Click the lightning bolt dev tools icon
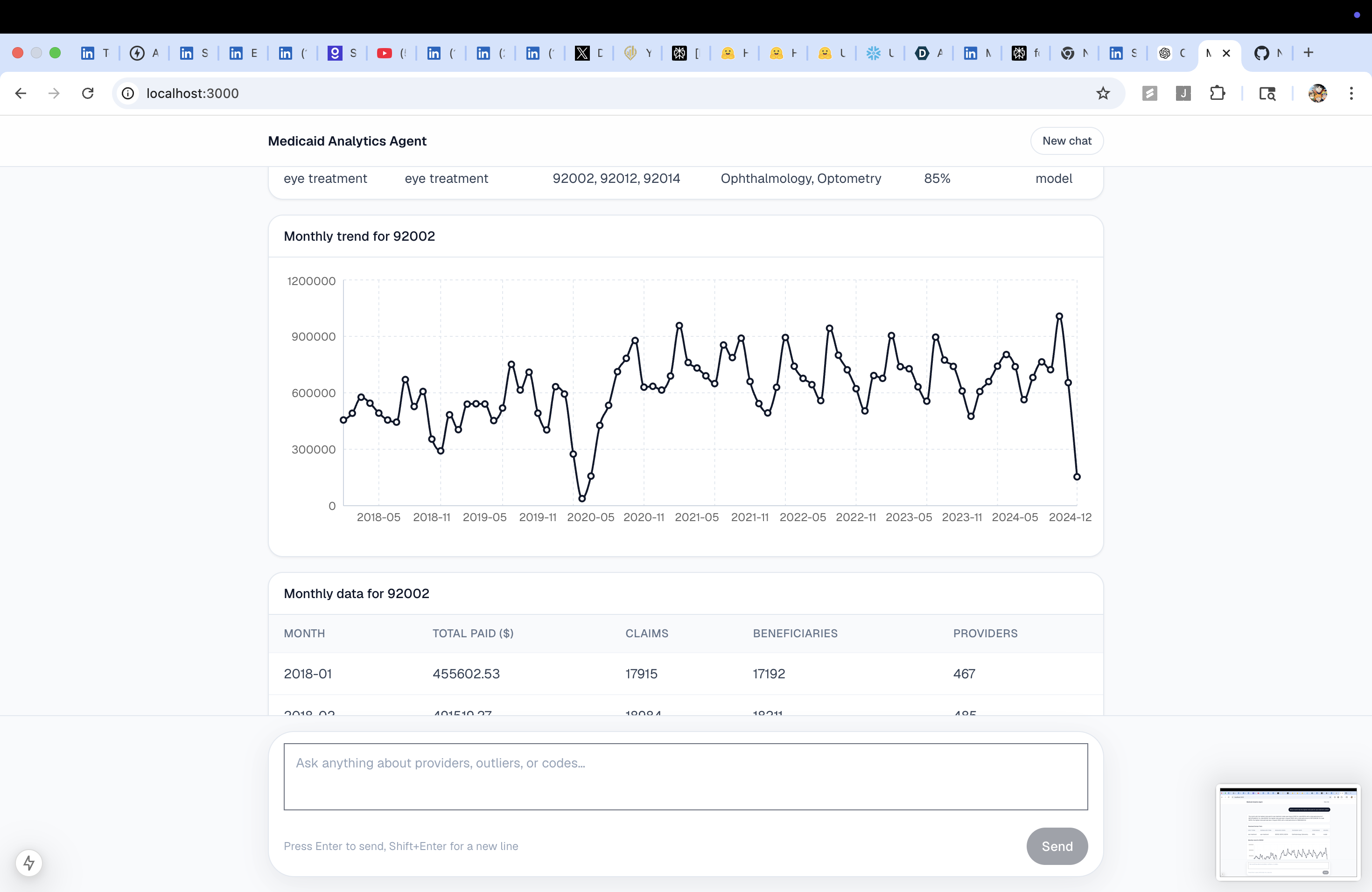The width and height of the screenshot is (1372, 892). tap(29, 863)
